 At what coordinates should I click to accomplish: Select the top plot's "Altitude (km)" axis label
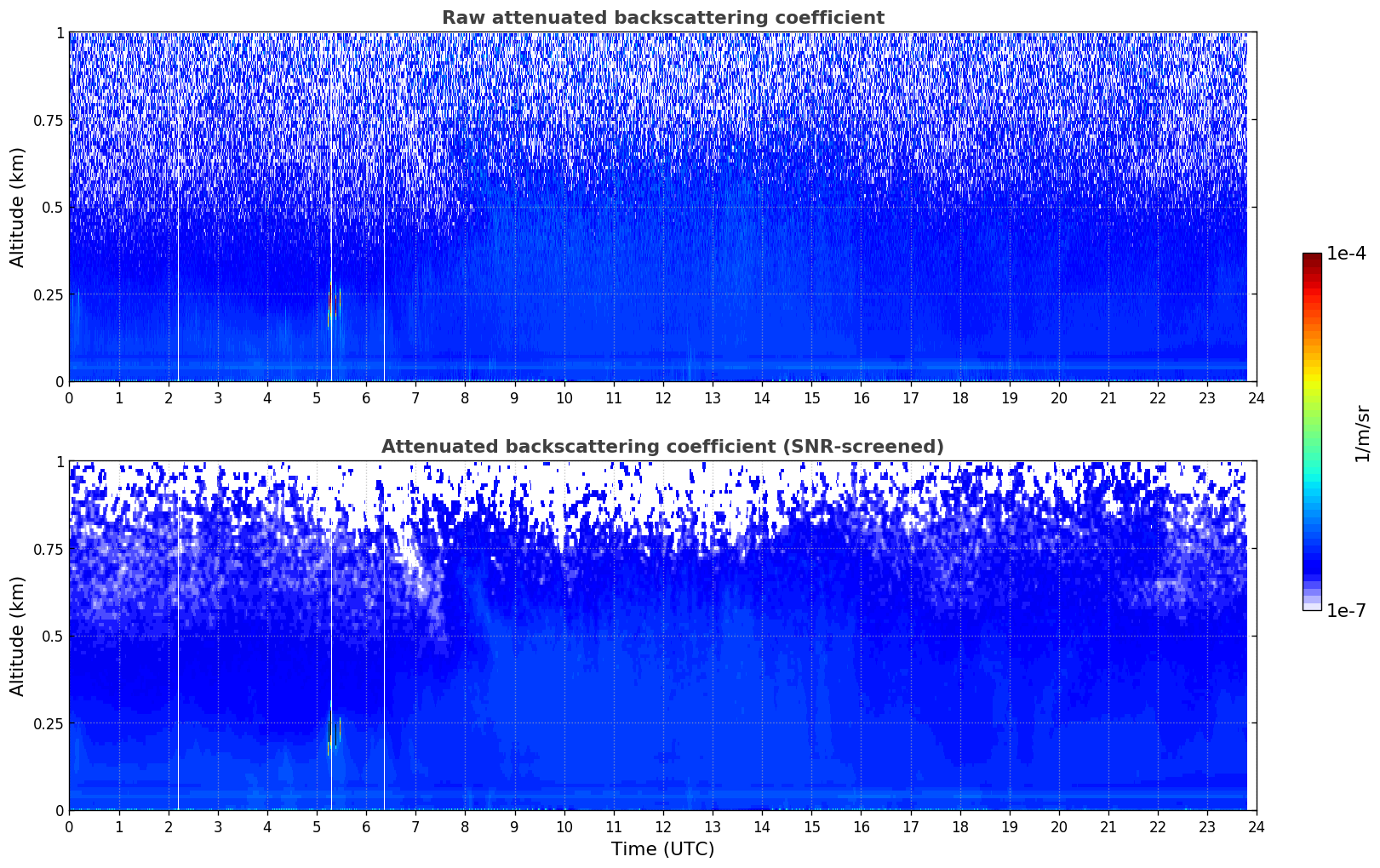pyautogui.click(x=18, y=207)
